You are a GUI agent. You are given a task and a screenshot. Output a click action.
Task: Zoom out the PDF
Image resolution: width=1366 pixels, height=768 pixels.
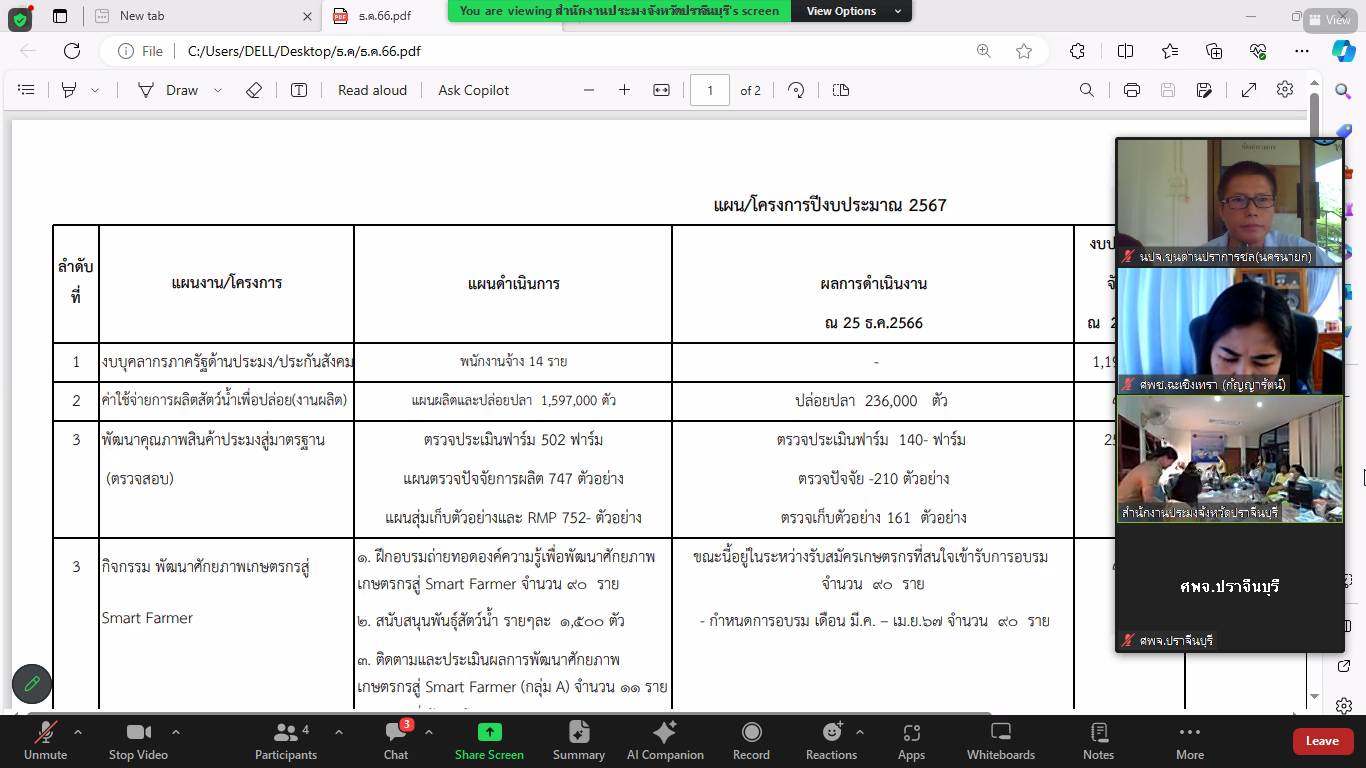click(x=589, y=90)
